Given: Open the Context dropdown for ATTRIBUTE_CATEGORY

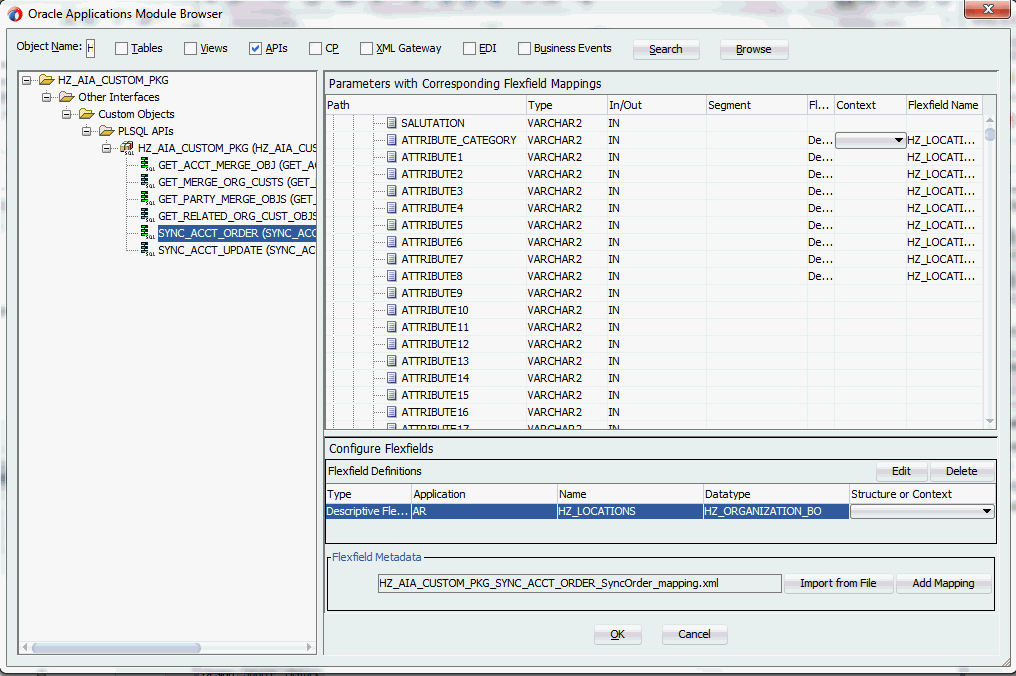Looking at the screenshot, I should (x=898, y=140).
